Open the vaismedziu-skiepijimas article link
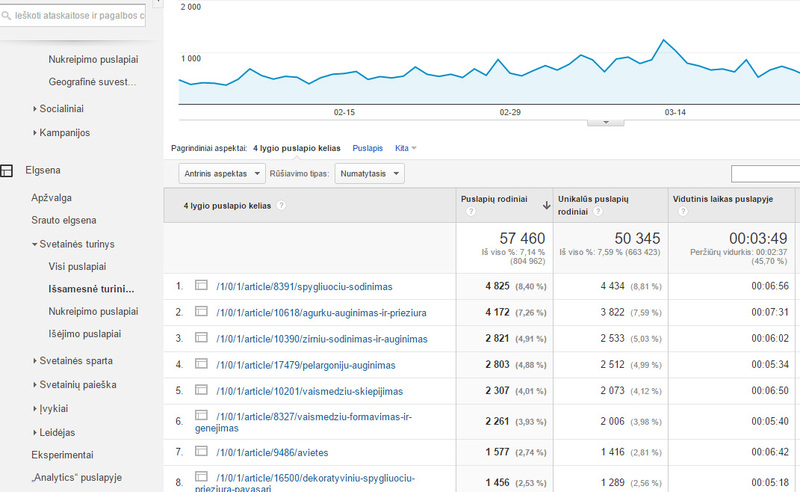The width and height of the screenshot is (800, 492). click(x=310, y=391)
